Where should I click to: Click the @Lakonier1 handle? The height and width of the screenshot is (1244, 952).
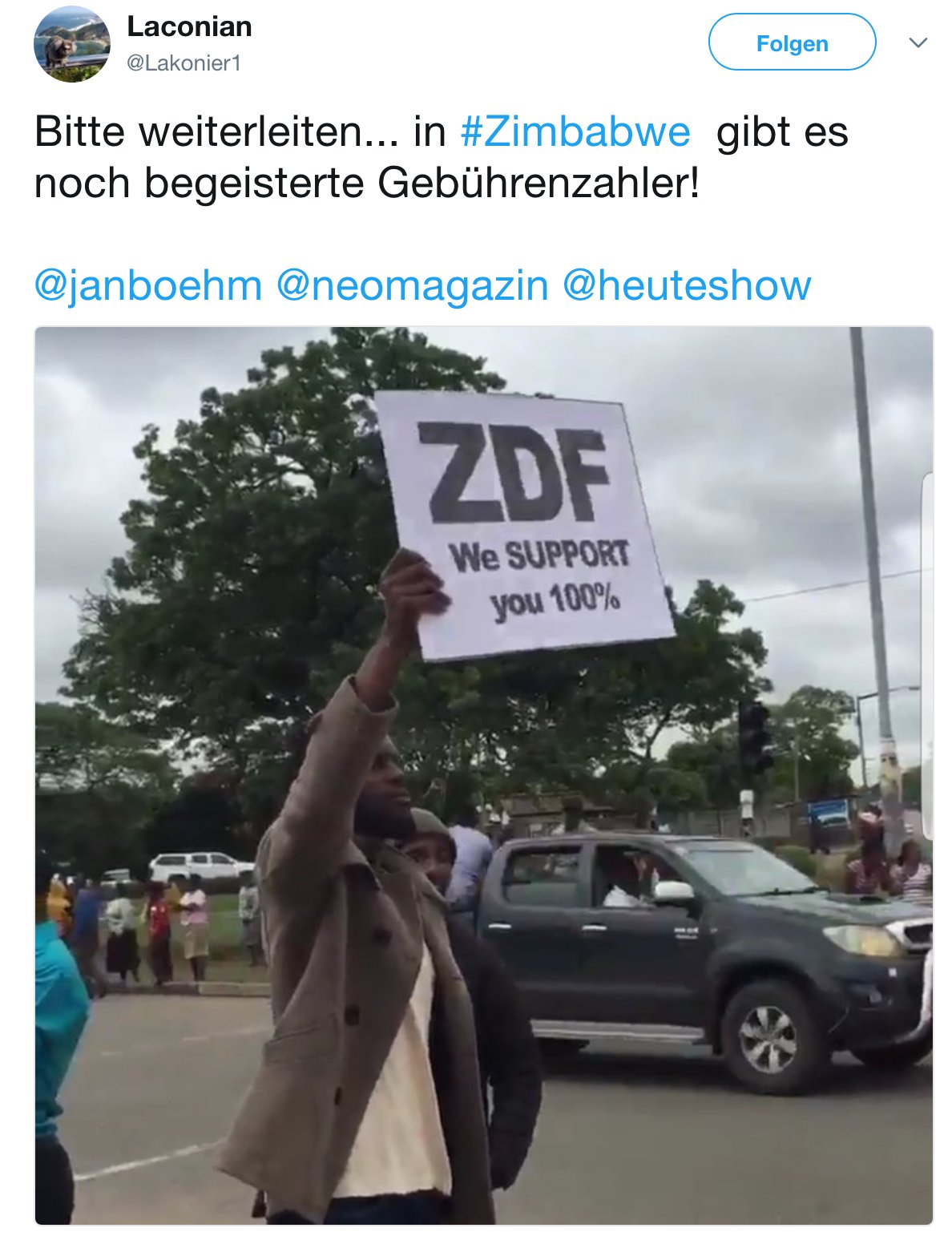tap(184, 63)
